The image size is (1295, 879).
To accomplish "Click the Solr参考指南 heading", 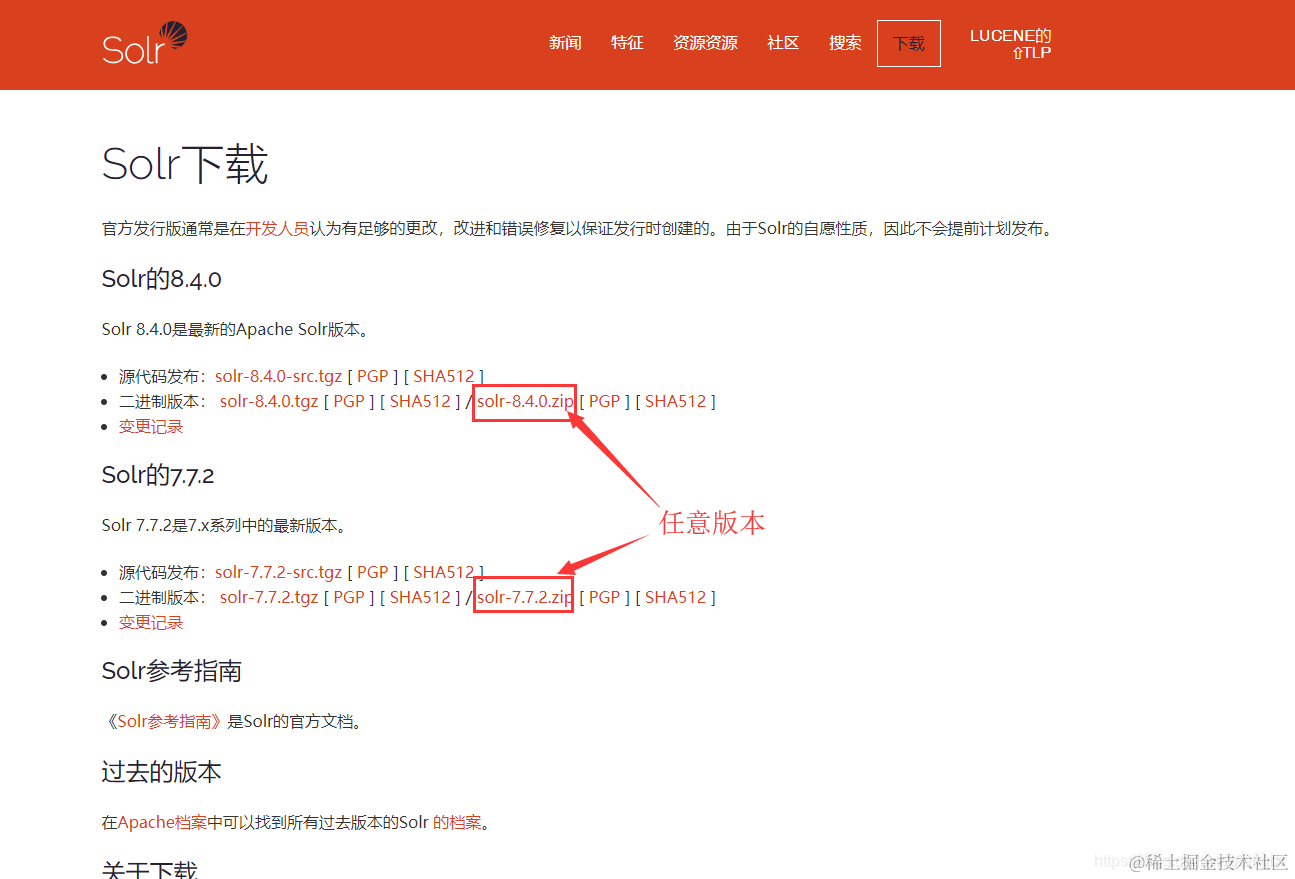I will point(171,671).
